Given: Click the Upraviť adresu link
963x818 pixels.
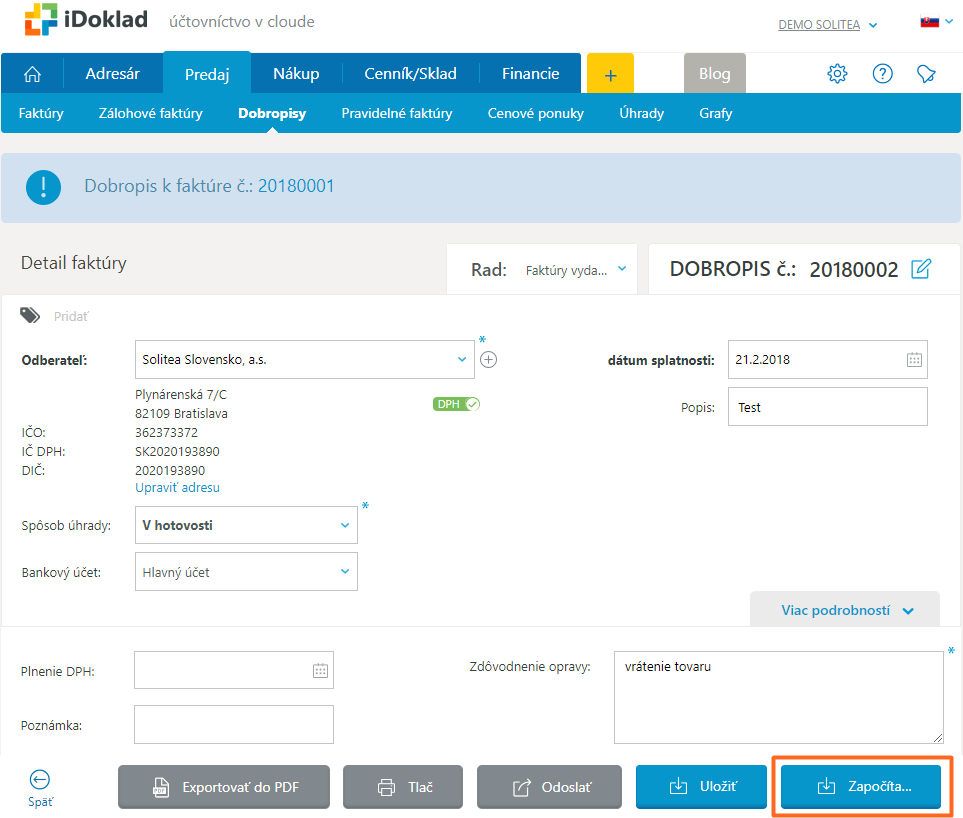Looking at the screenshot, I should pos(177,488).
